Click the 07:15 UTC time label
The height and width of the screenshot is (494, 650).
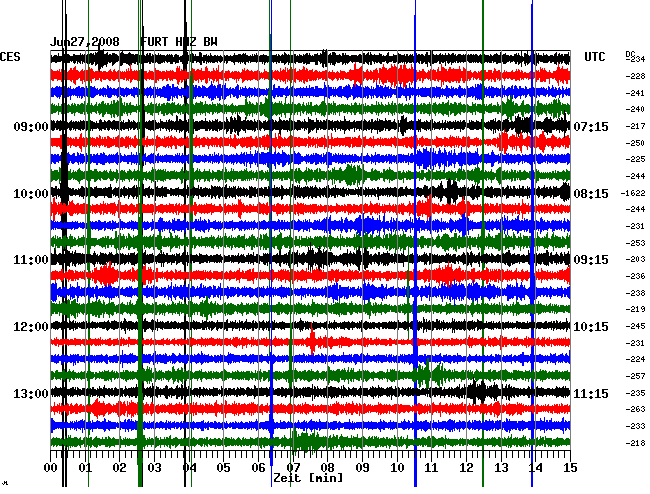[591, 126]
